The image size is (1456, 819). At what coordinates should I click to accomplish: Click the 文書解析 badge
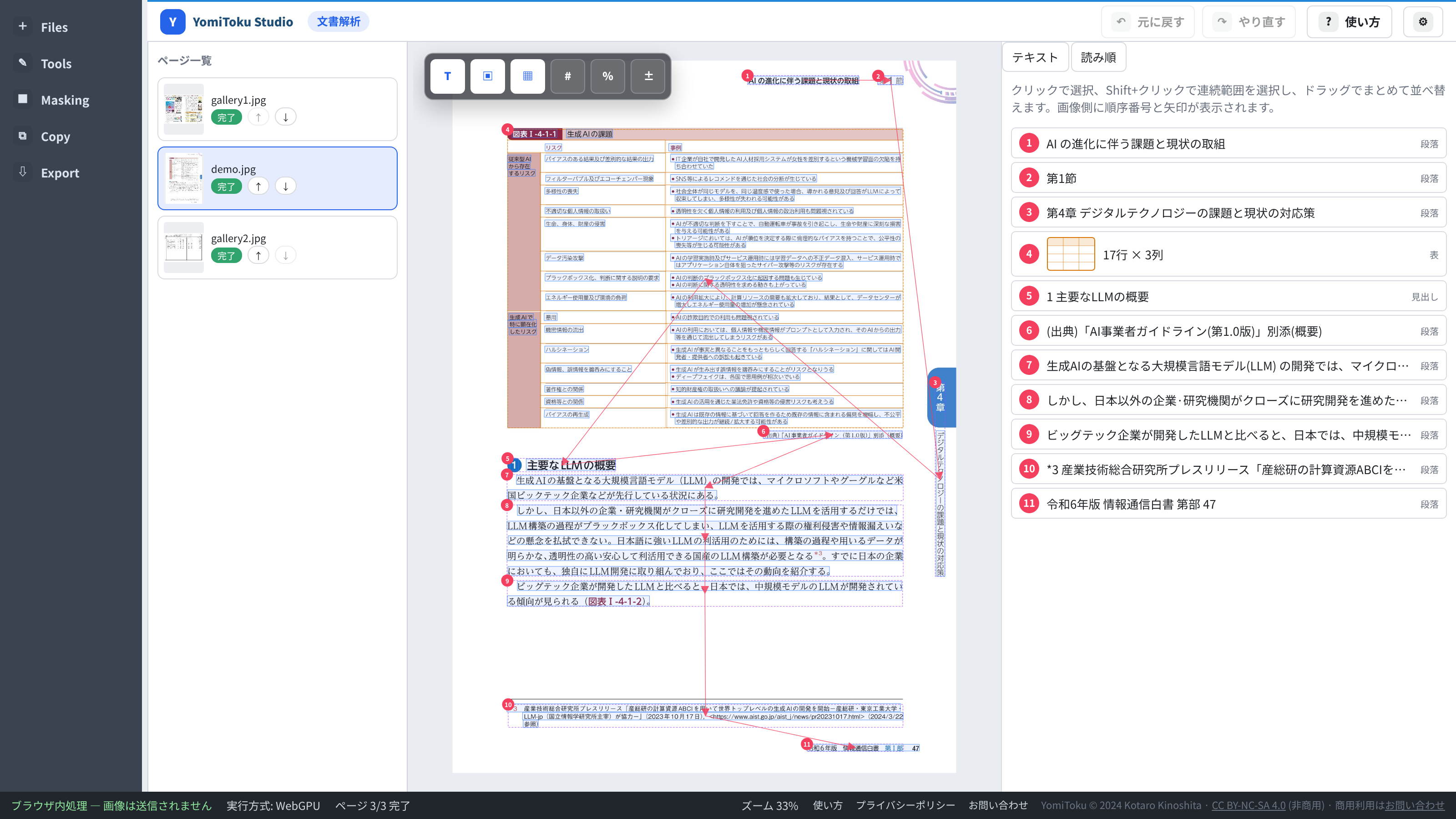(338, 21)
